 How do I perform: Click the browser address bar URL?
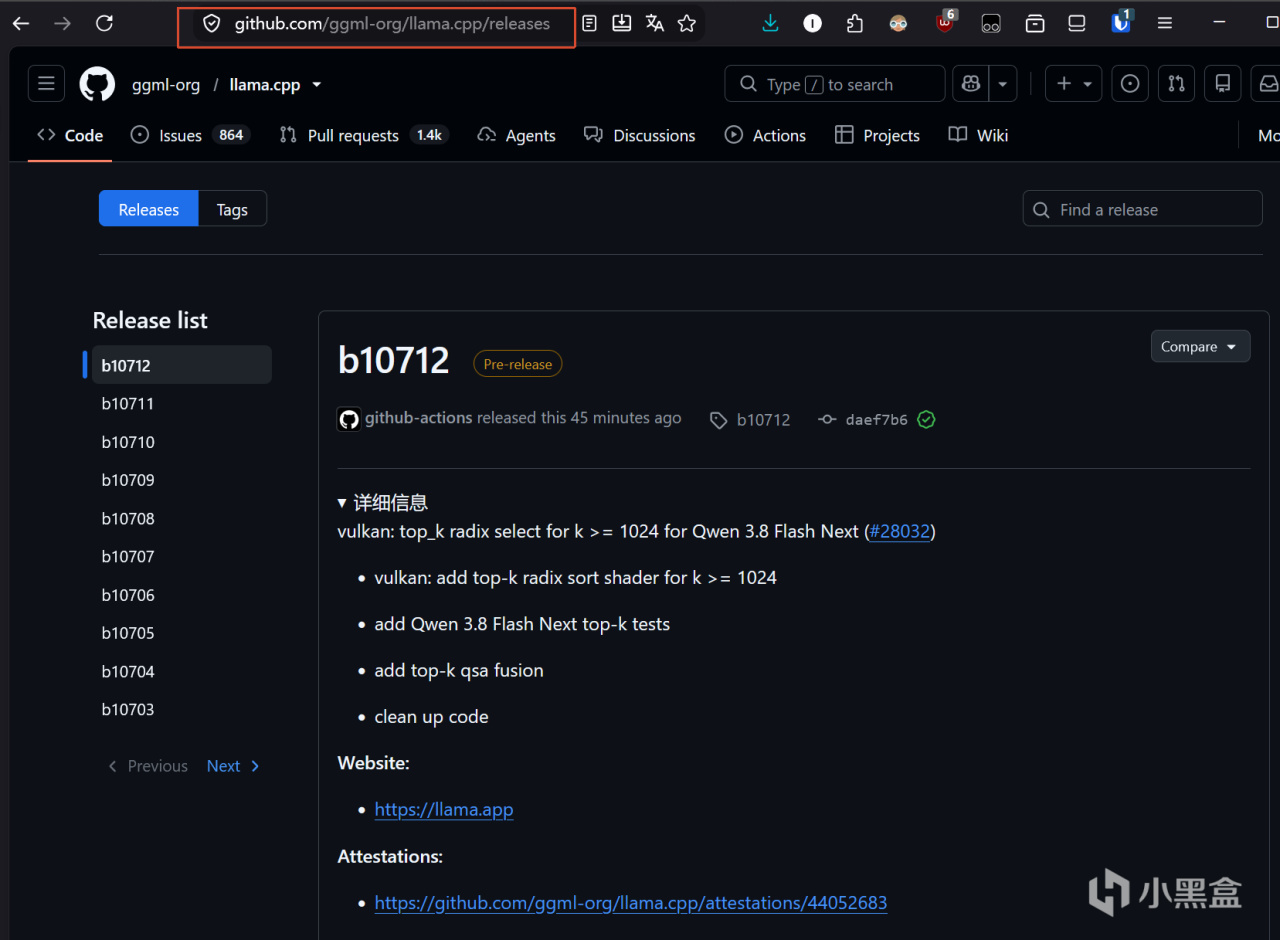pos(392,24)
